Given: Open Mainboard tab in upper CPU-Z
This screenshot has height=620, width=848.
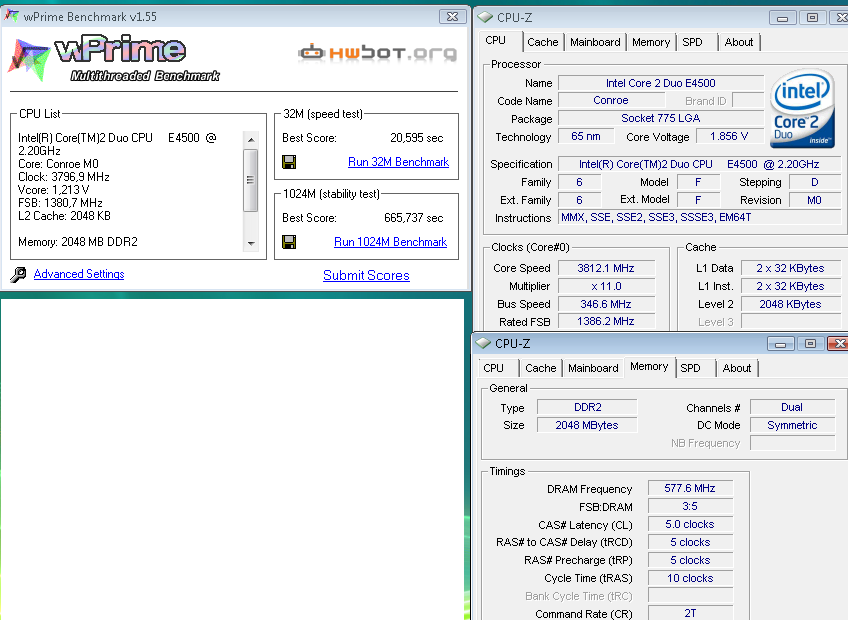Looking at the screenshot, I should [x=595, y=42].
